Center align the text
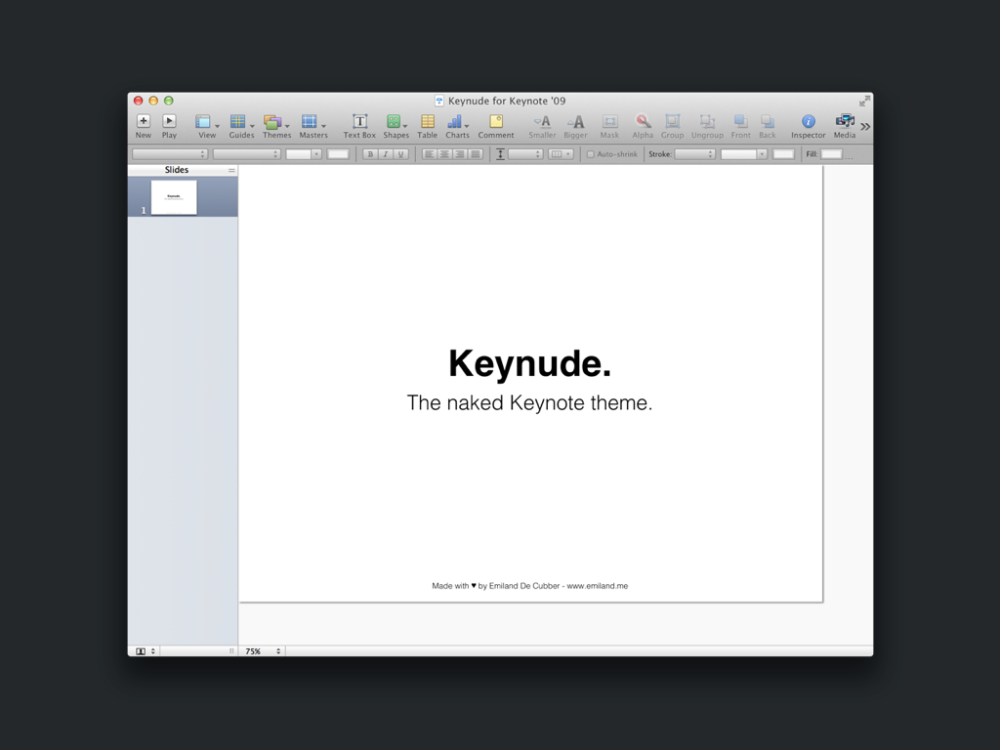 point(445,154)
